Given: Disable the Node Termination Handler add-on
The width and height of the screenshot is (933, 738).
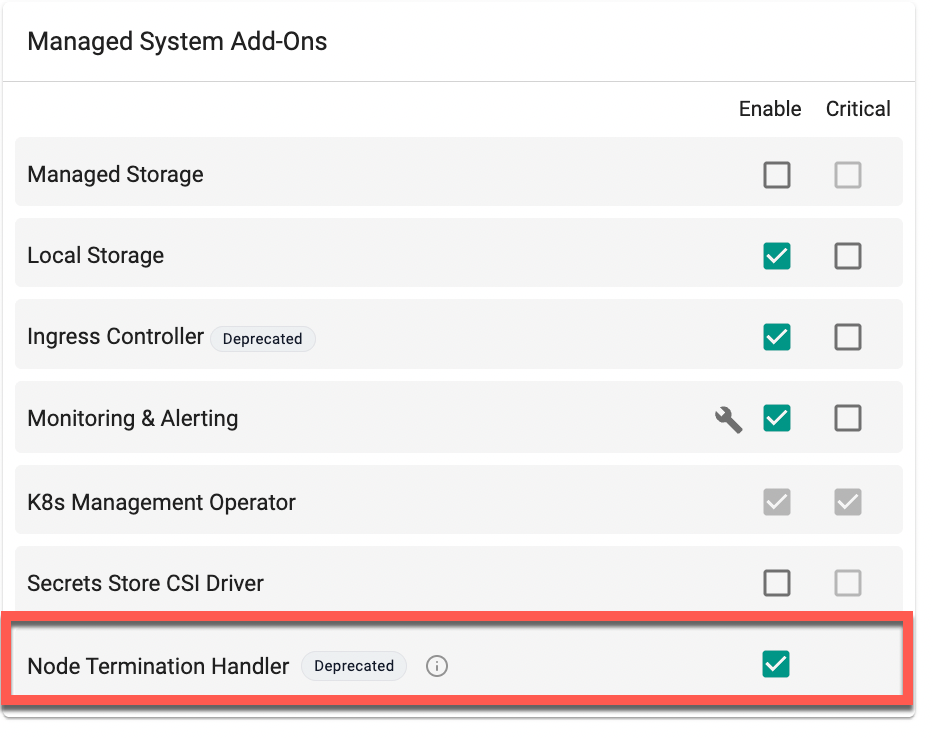Looking at the screenshot, I should [x=776, y=664].
